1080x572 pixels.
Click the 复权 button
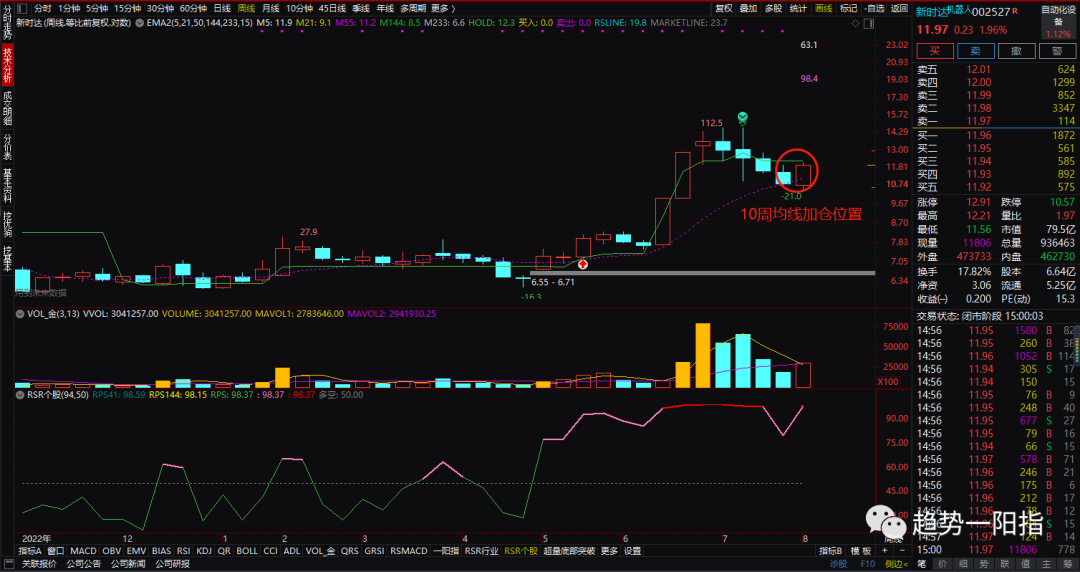pyautogui.click(x=724, y=8)
